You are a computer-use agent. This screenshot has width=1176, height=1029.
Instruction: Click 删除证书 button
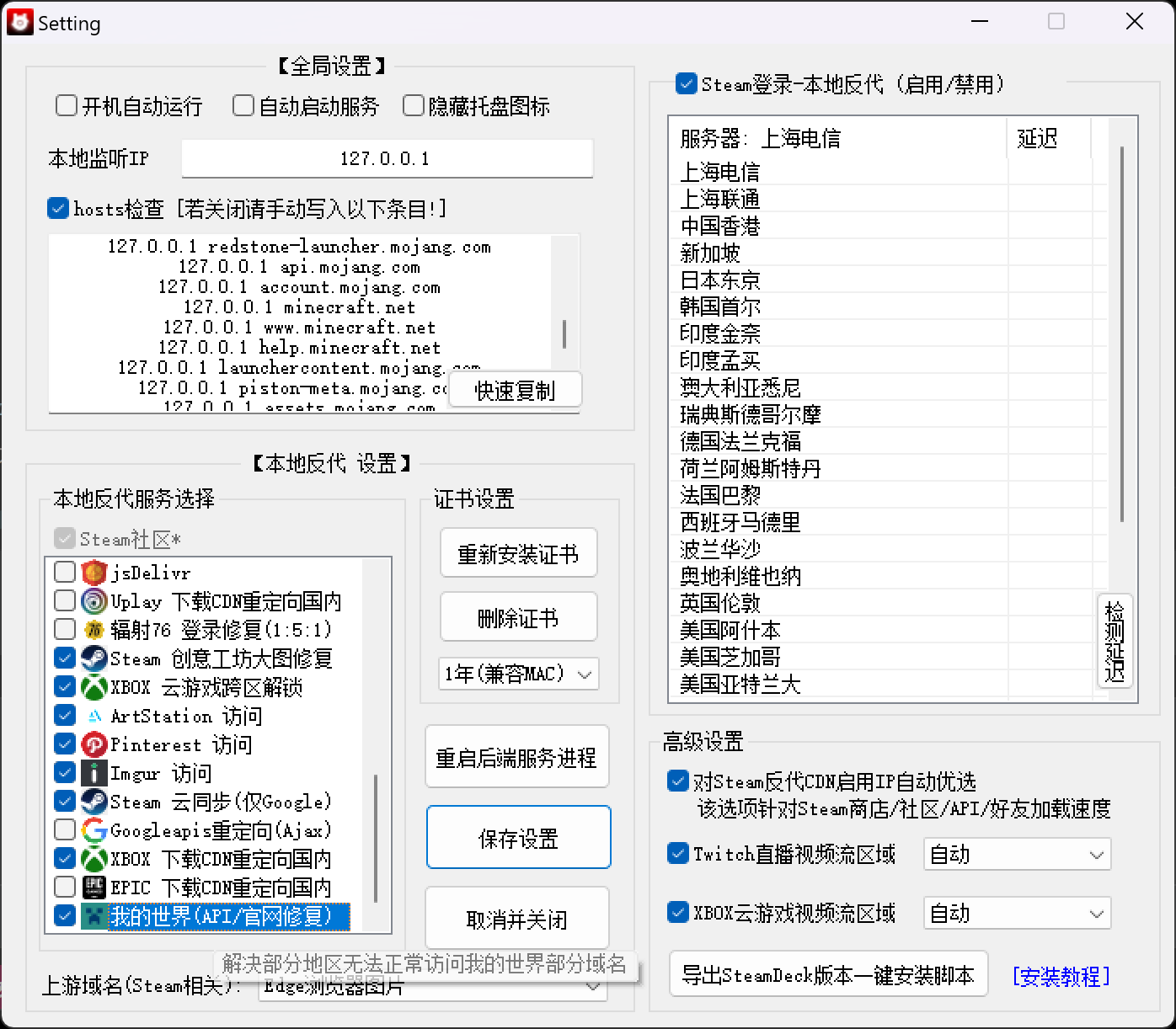coord(519,617)
